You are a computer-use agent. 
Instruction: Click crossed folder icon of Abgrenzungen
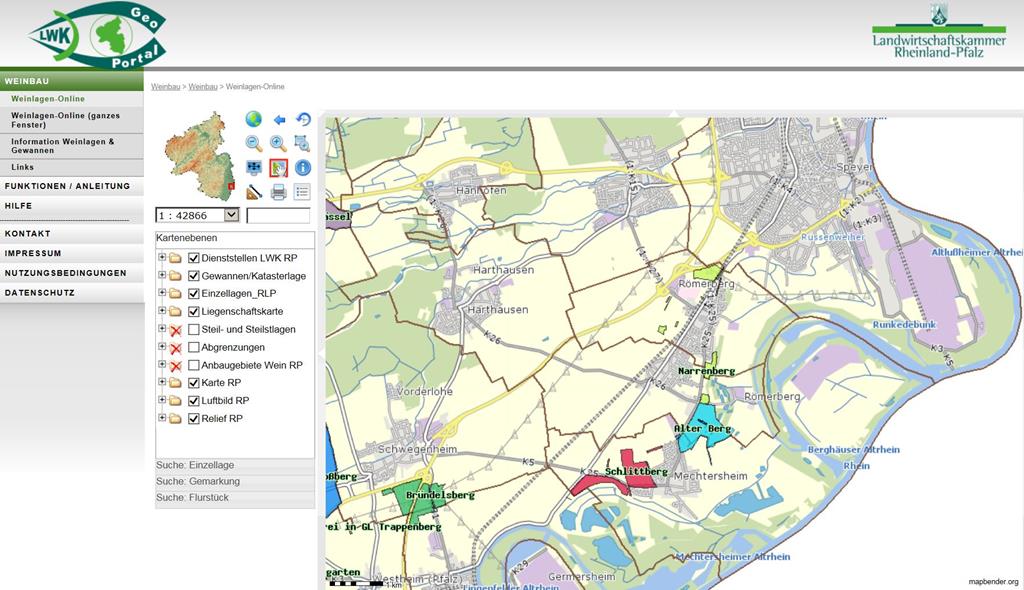click(175, 348)
